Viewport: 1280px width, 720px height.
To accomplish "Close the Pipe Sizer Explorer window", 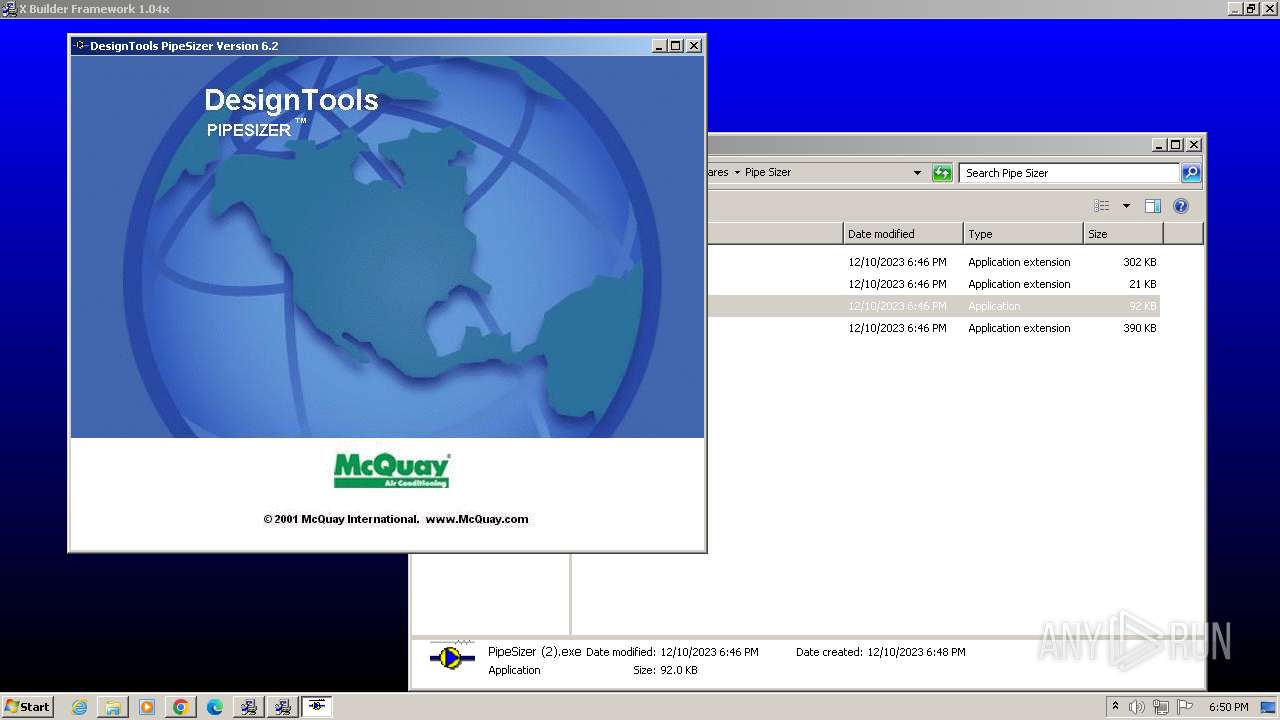I will coord(1194,145).
